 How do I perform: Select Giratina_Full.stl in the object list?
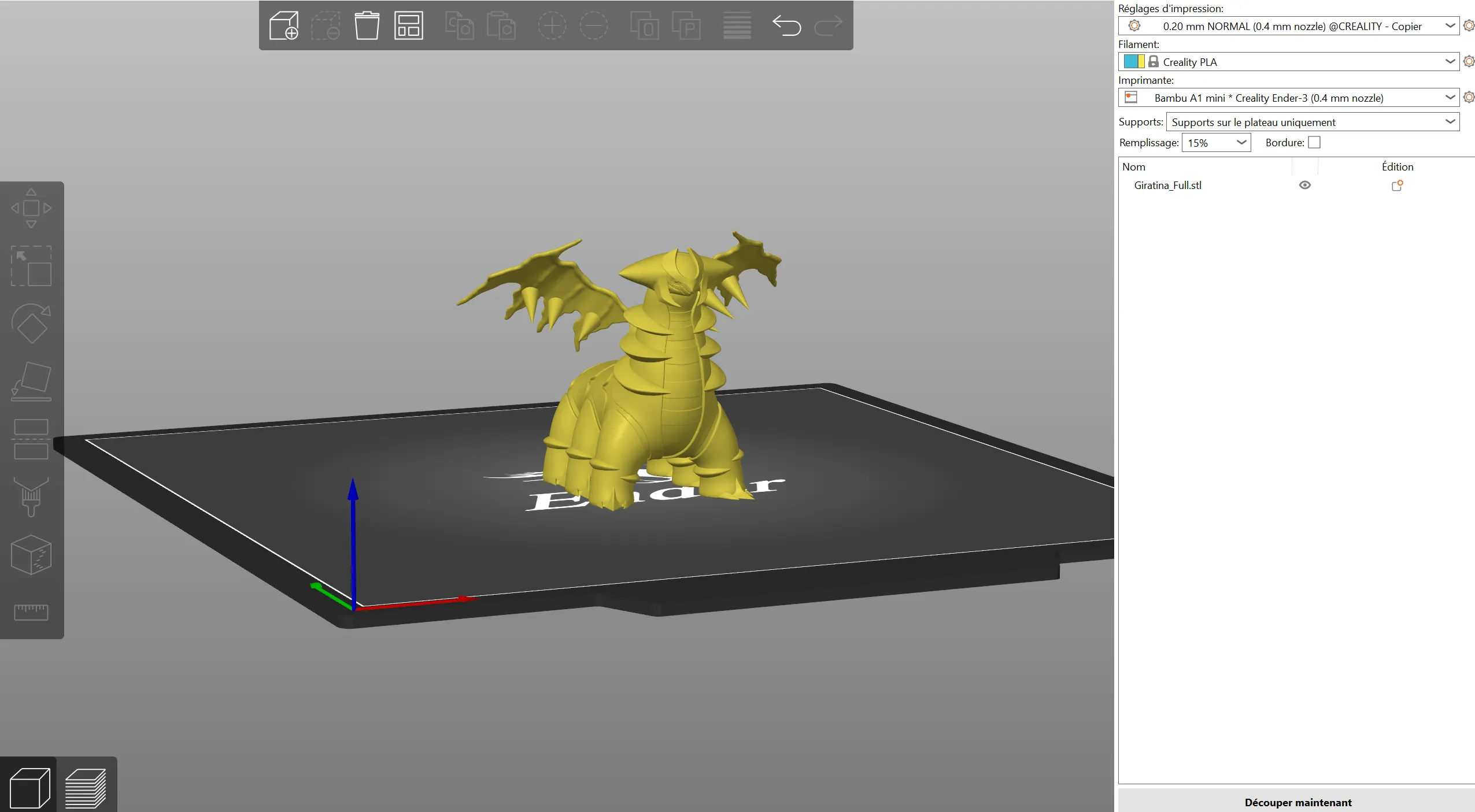coord(1167,186)
